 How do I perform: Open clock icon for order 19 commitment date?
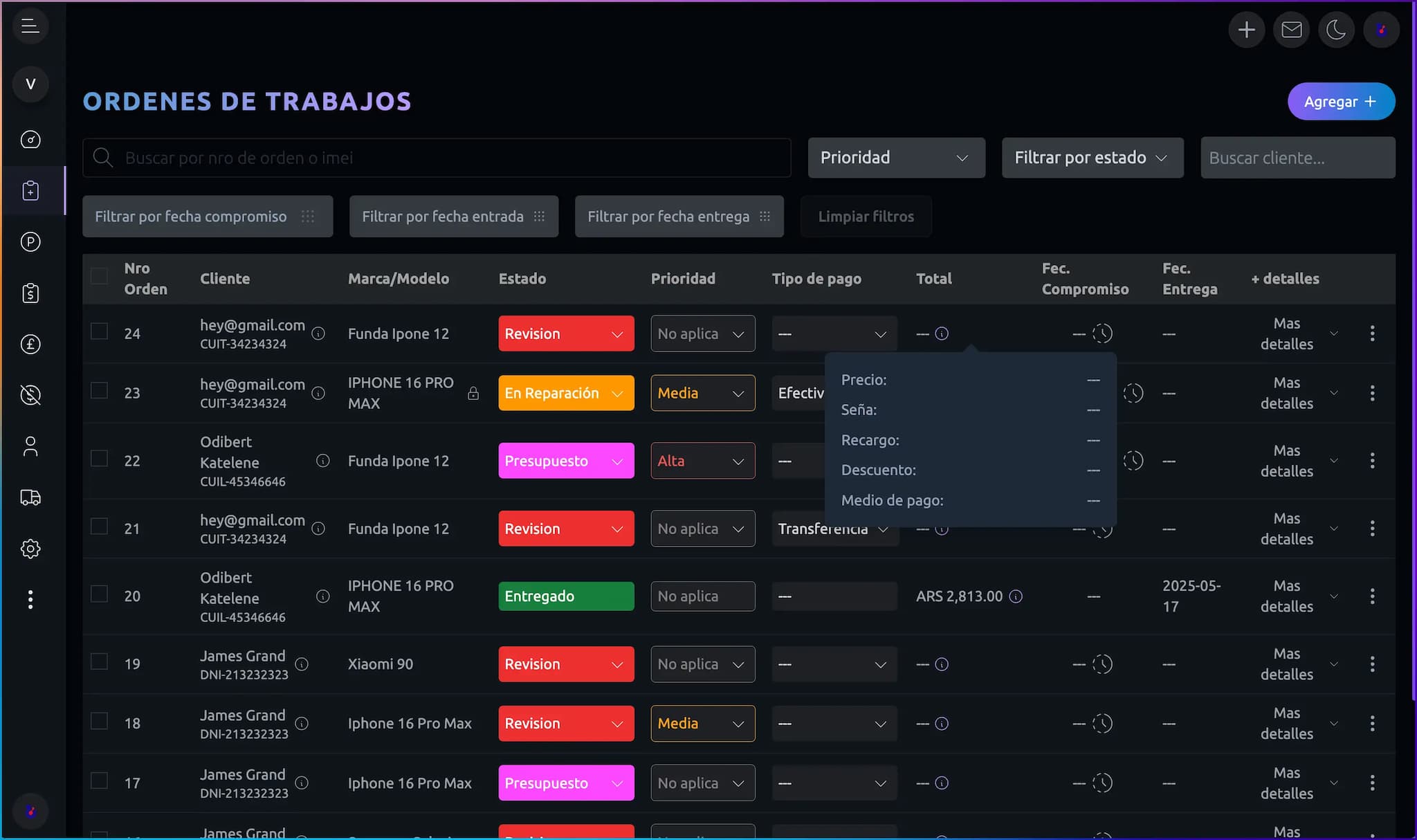1102,664
